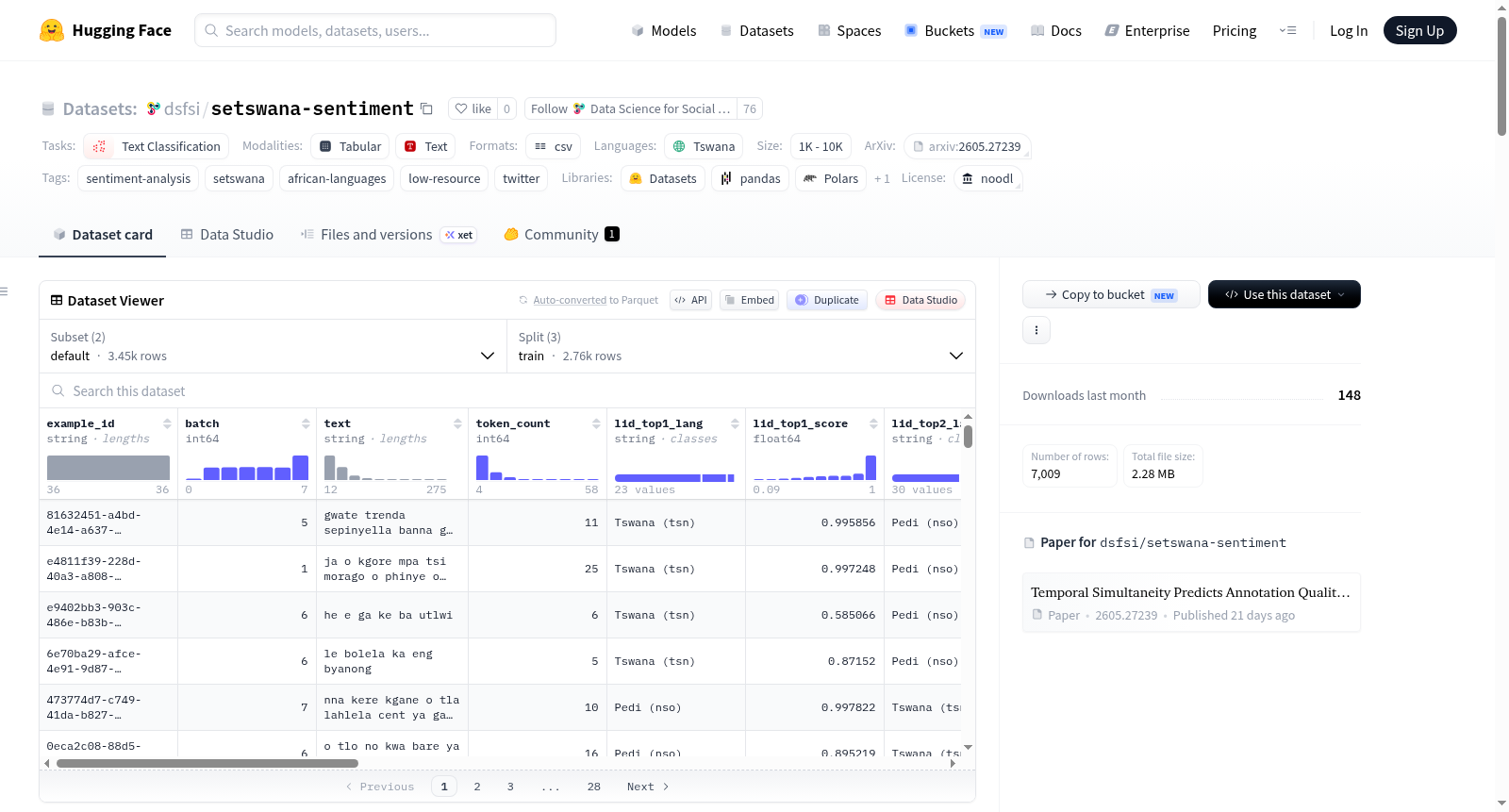Click the arxiv:2605.27239 paper tag

(x=967, y=146)
